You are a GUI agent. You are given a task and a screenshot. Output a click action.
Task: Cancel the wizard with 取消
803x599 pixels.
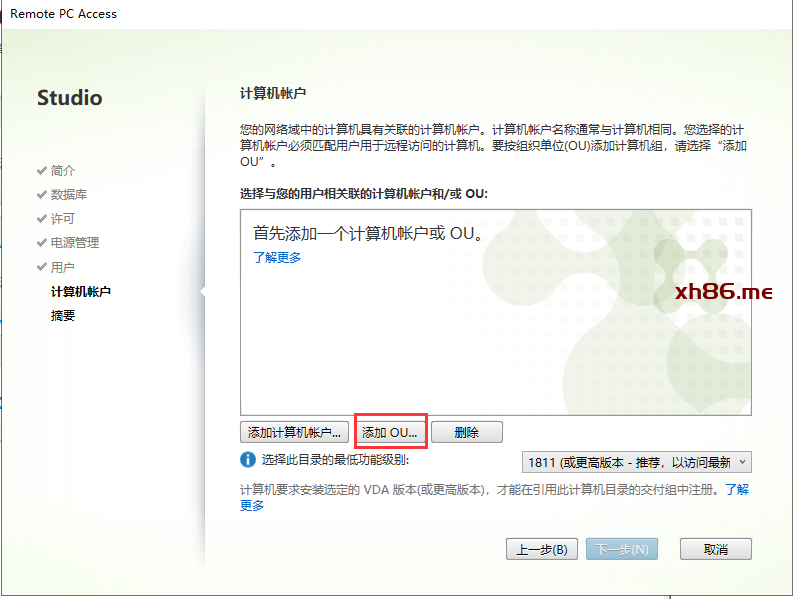click(715, 549)
